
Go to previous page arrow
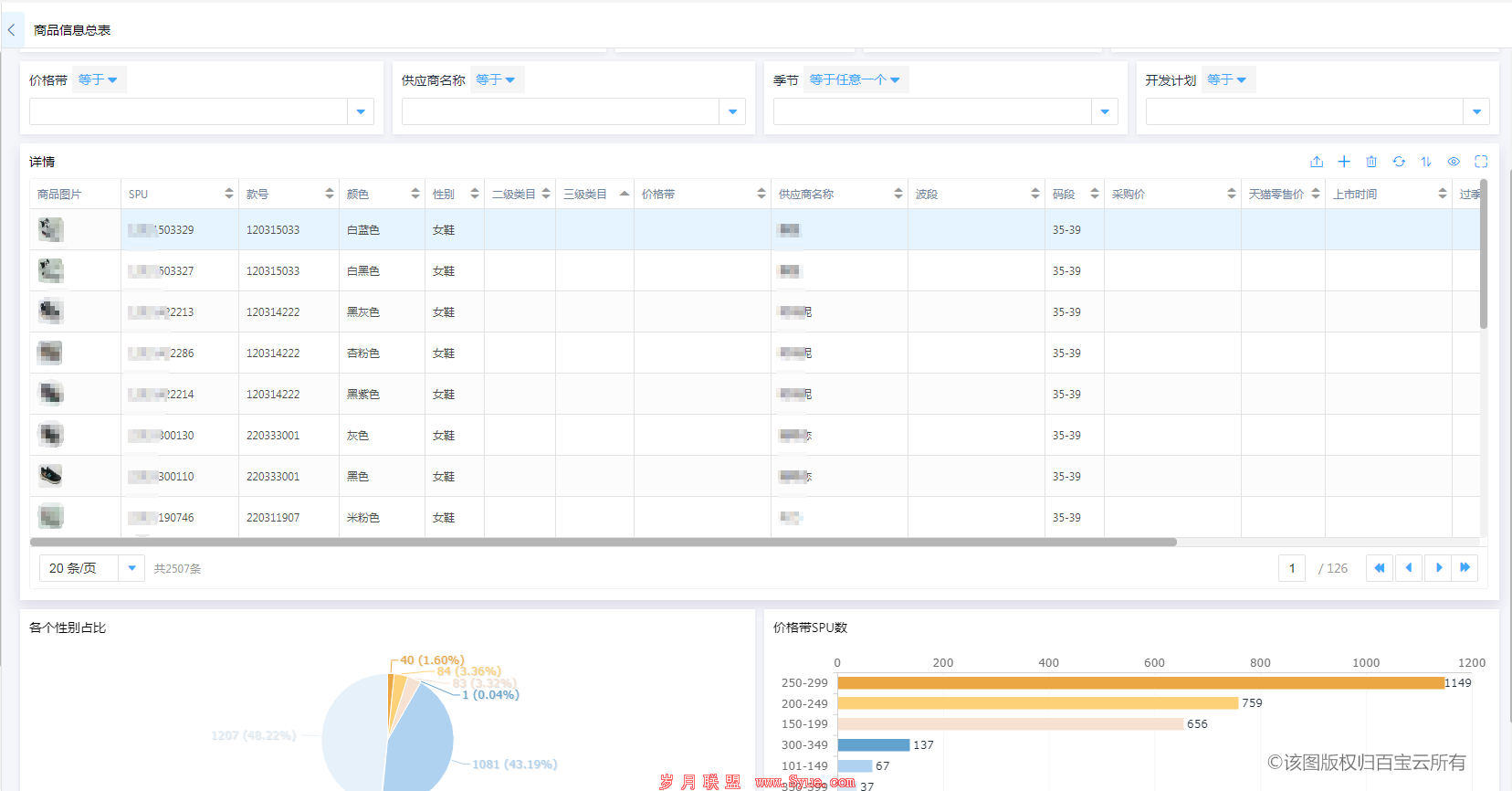click(1409, 568)
